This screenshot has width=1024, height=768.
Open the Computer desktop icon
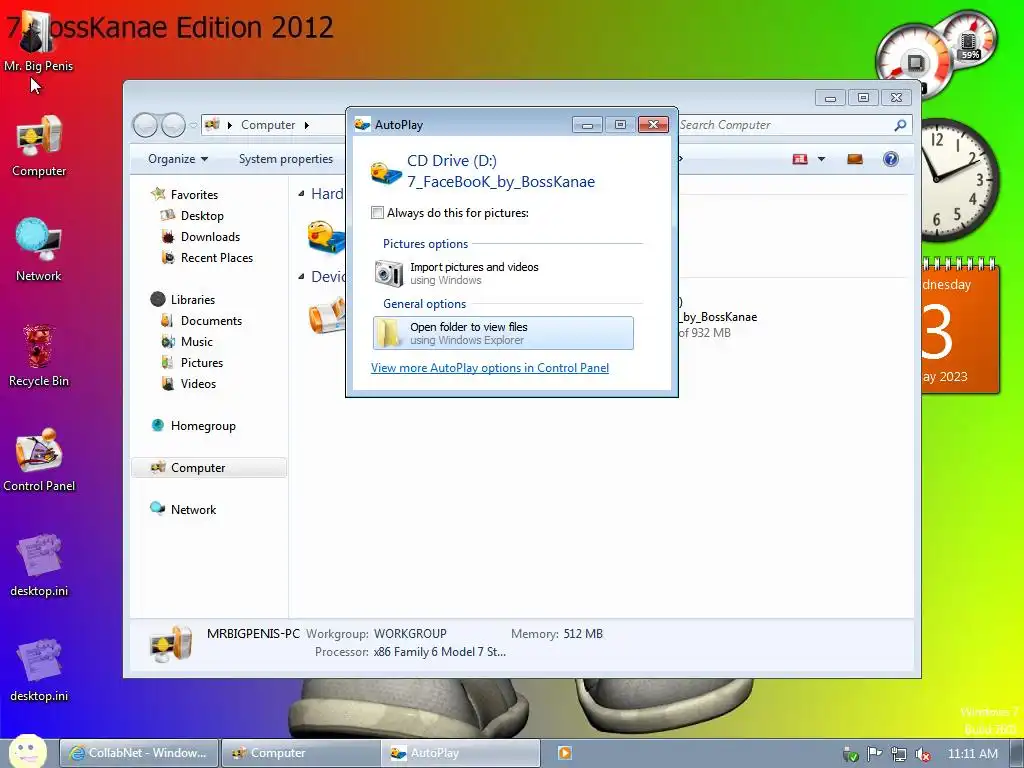tap(39, 146)
